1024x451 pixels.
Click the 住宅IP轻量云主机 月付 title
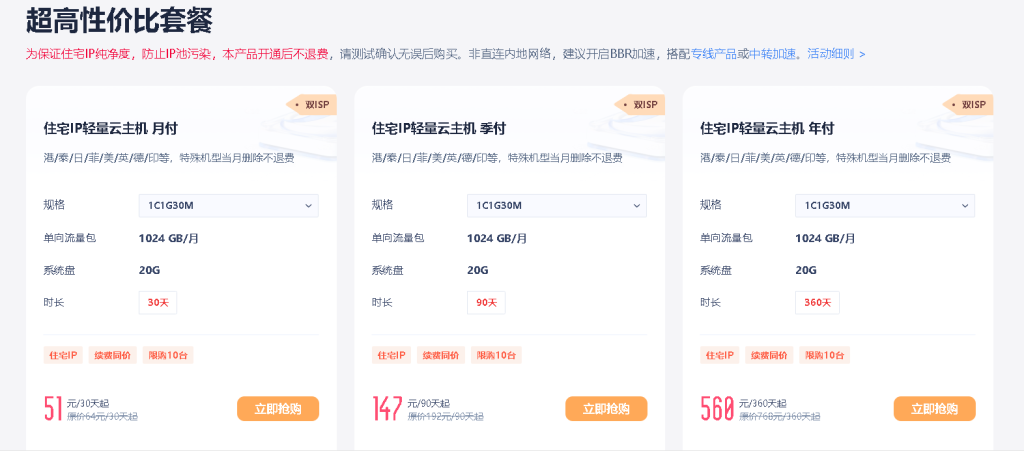click(x=110, y=128)
